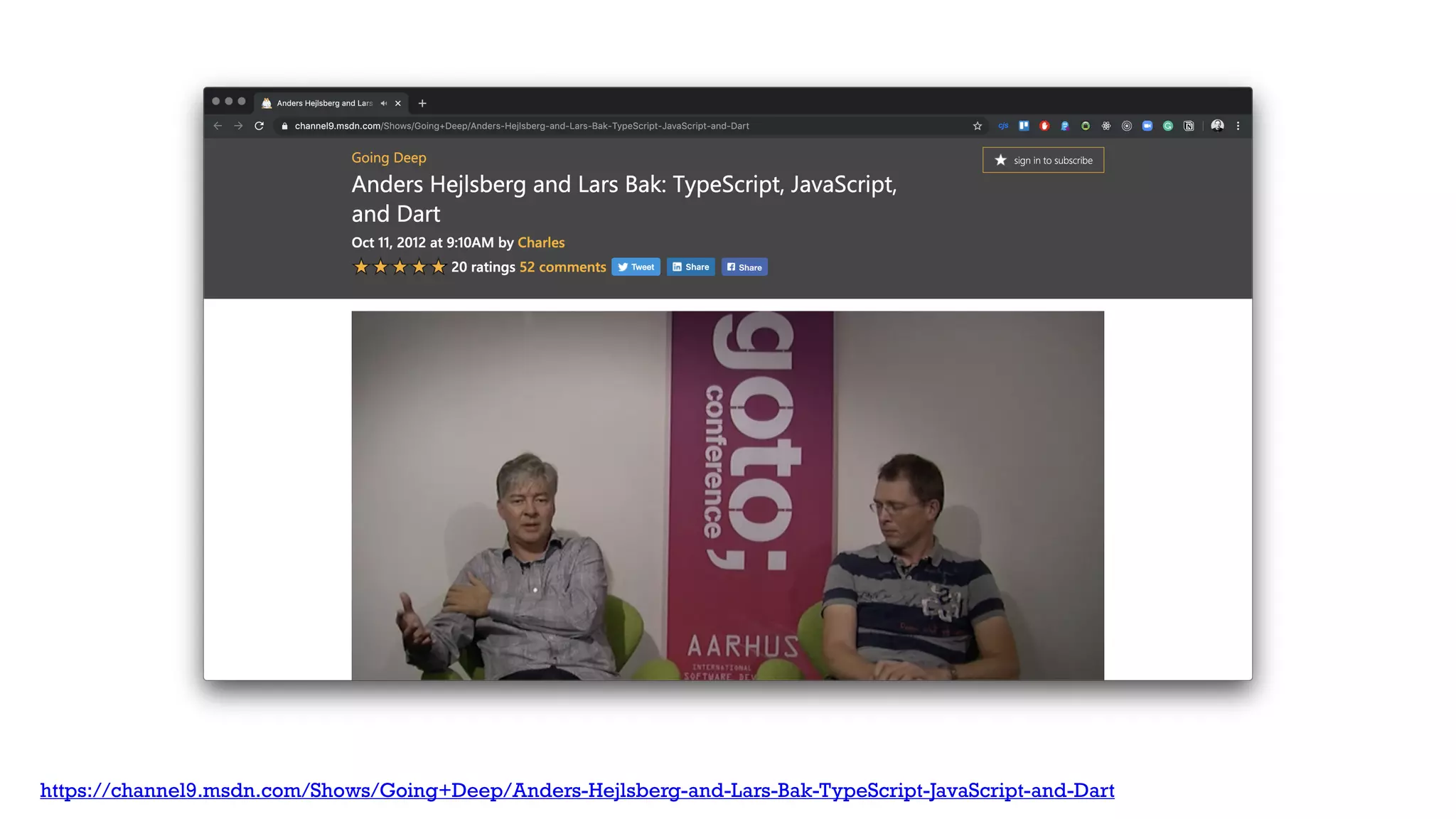Open the Ghostery ghost extension
The width and height of the screenshot is (1456, 819).
coord(1065,126)
